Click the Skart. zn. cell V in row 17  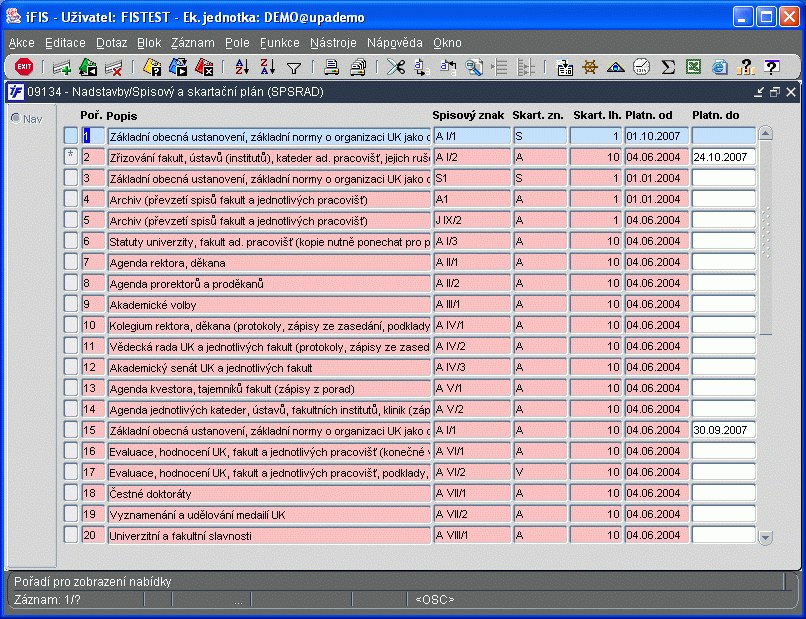tap(540, 472)
